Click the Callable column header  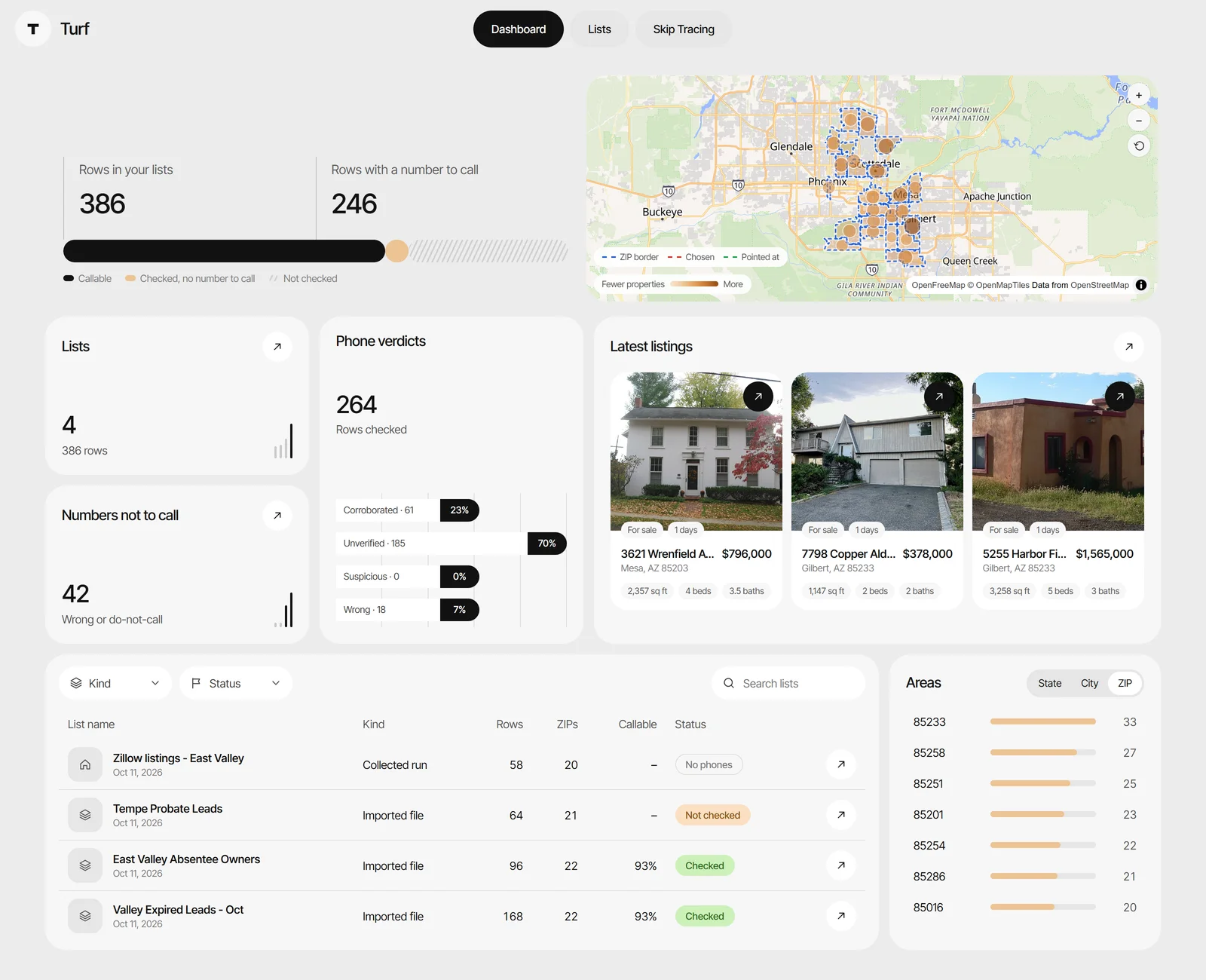(x=638, y=724)
